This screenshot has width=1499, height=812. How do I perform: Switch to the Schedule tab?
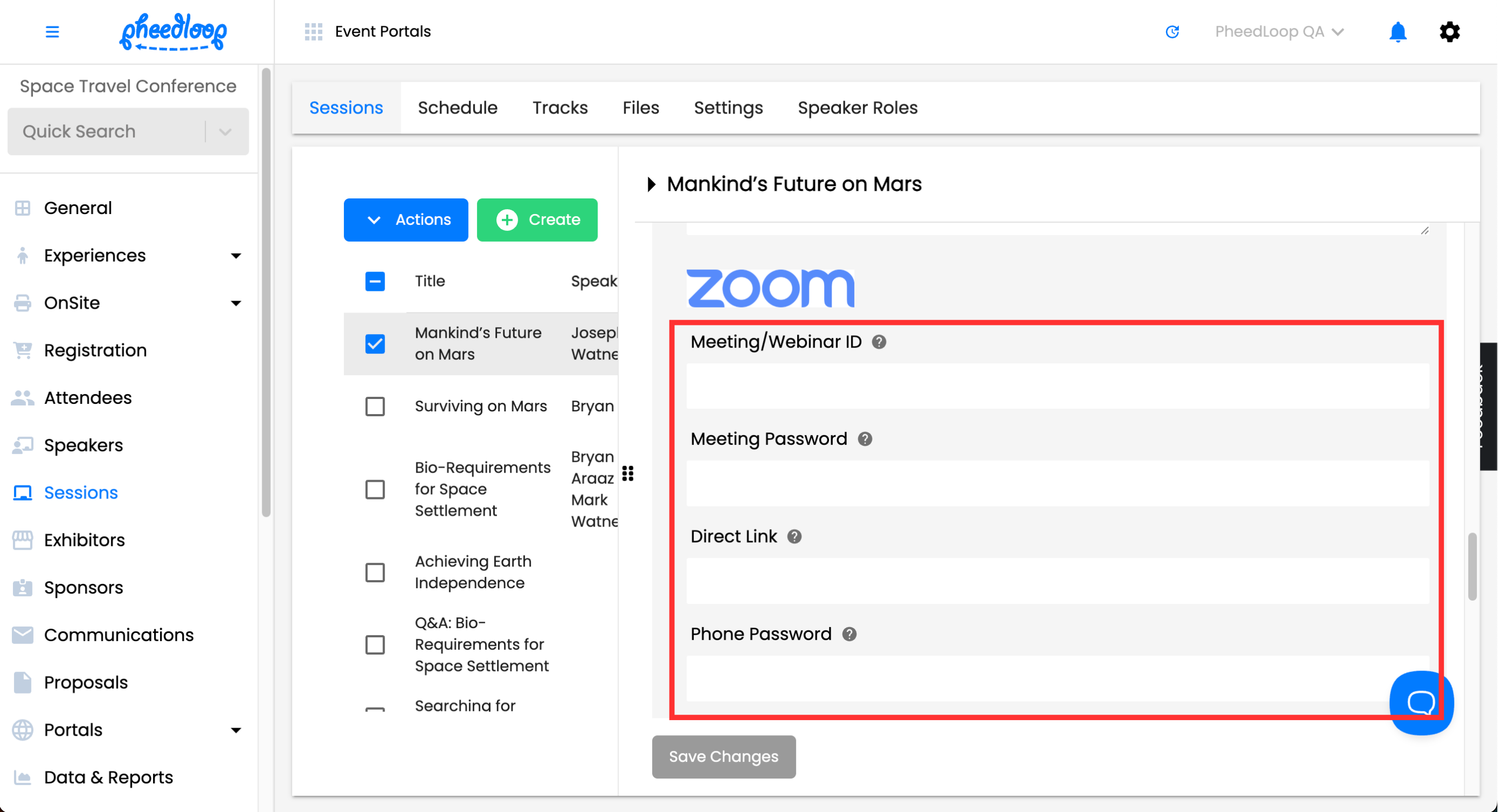(x=457, y=108)
